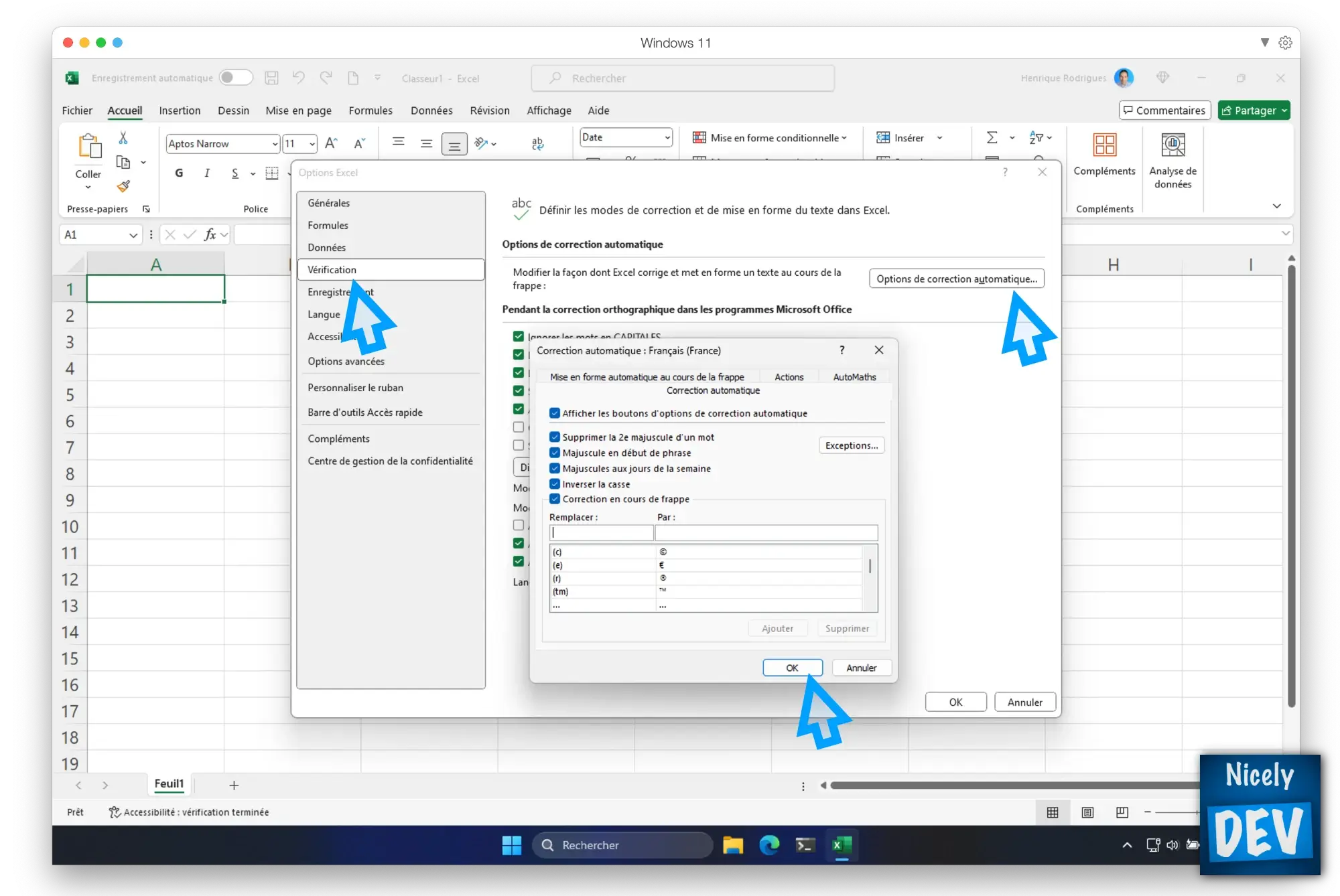
Task: Open Microsoft Edge from the taskbar
Action: pyautogui.click(x=769, y=845)
